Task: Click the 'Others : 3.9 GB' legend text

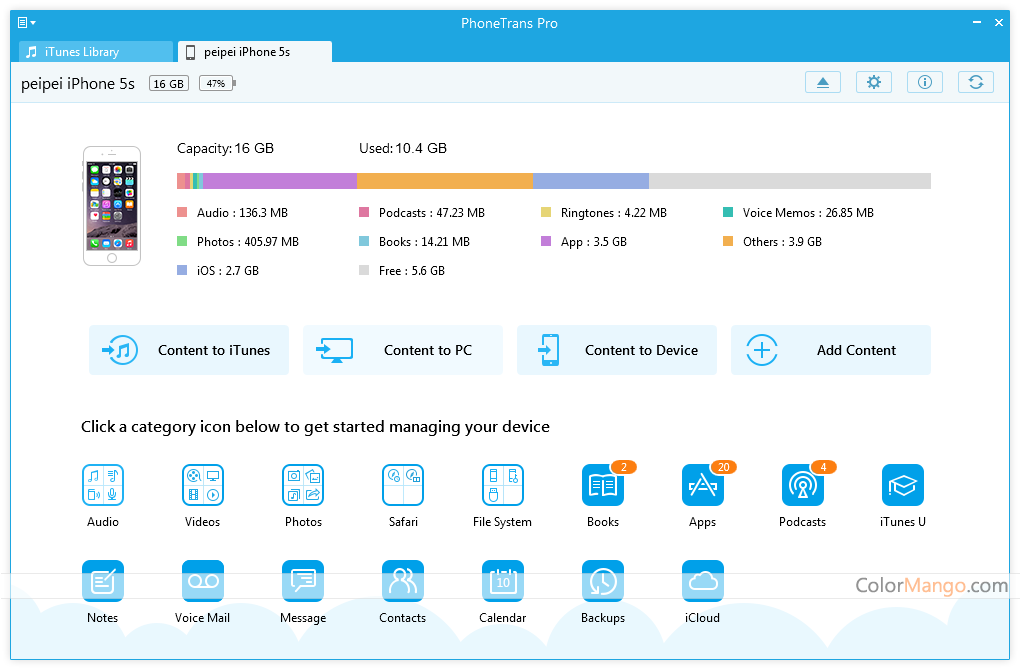Action: 782,242
